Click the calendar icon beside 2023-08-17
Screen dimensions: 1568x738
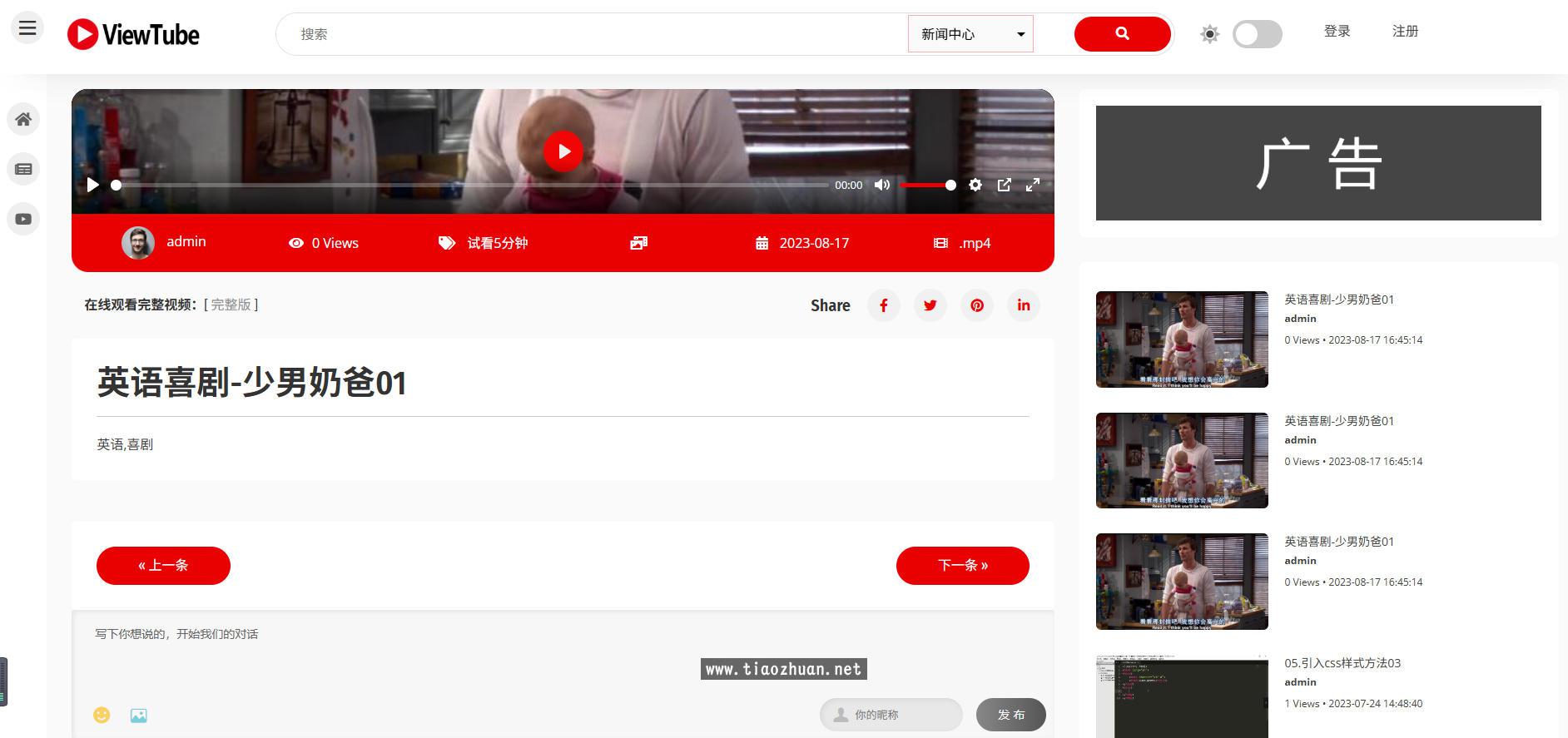[x=762, y=243]
